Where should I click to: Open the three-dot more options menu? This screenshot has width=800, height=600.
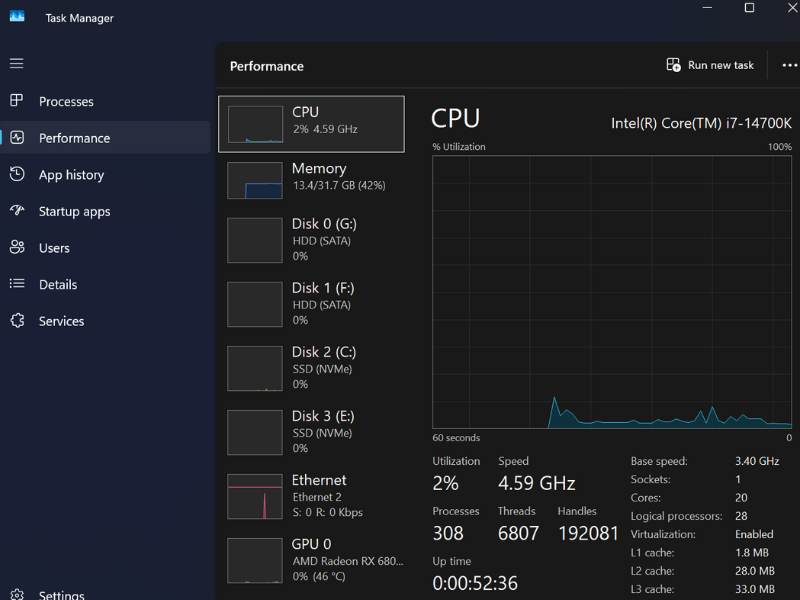pyautogui.click(x=789, y=65)
